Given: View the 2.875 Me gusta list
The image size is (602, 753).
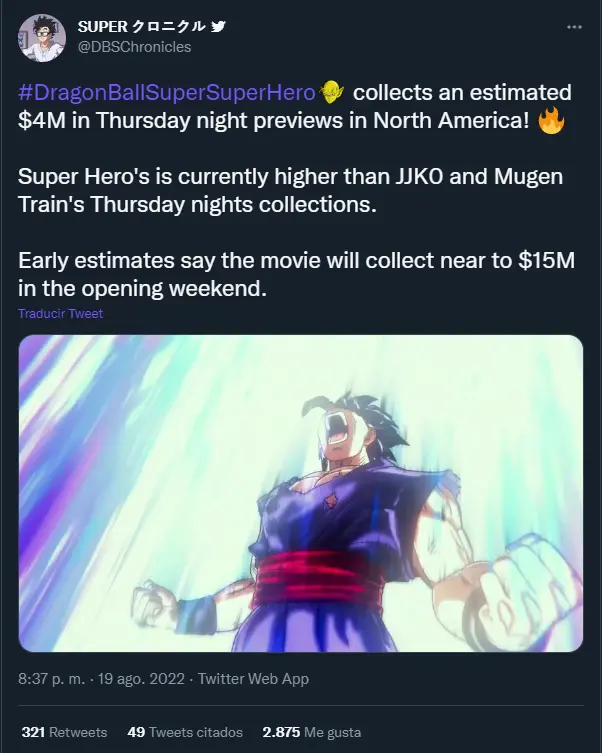Looking at the screenshot, I should (312, 732).
